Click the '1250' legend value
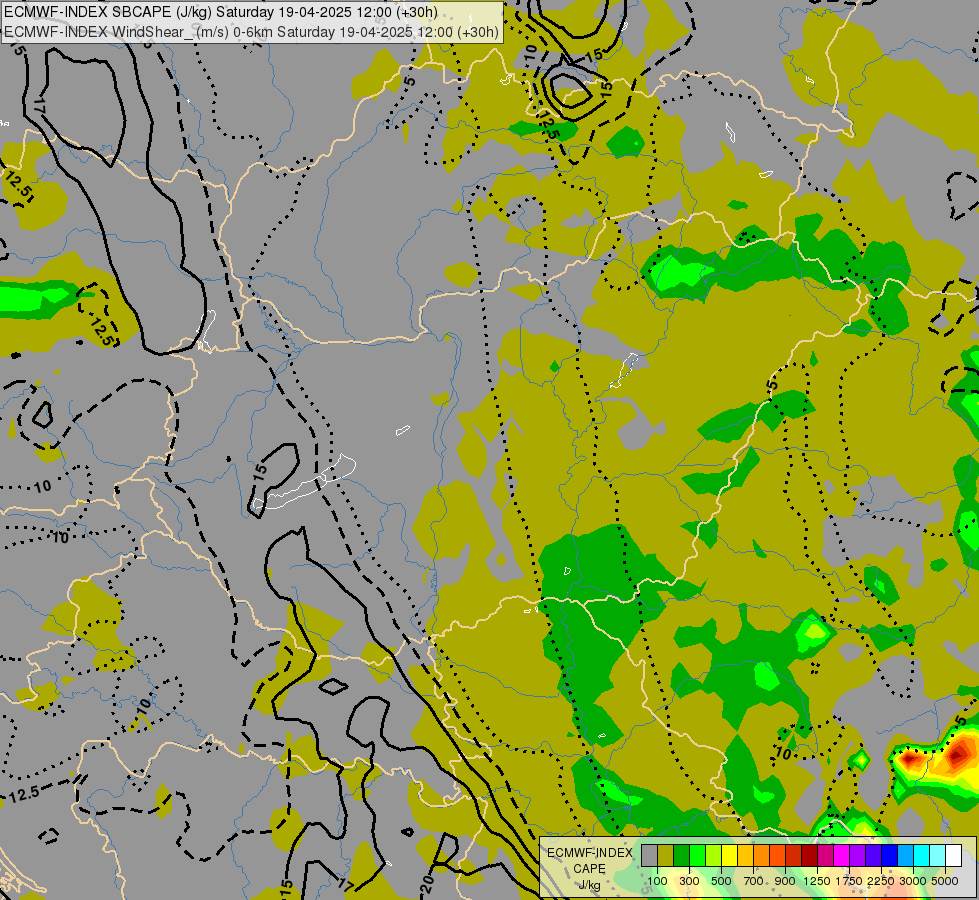The image size is (979, 900). tap(817, 881)
